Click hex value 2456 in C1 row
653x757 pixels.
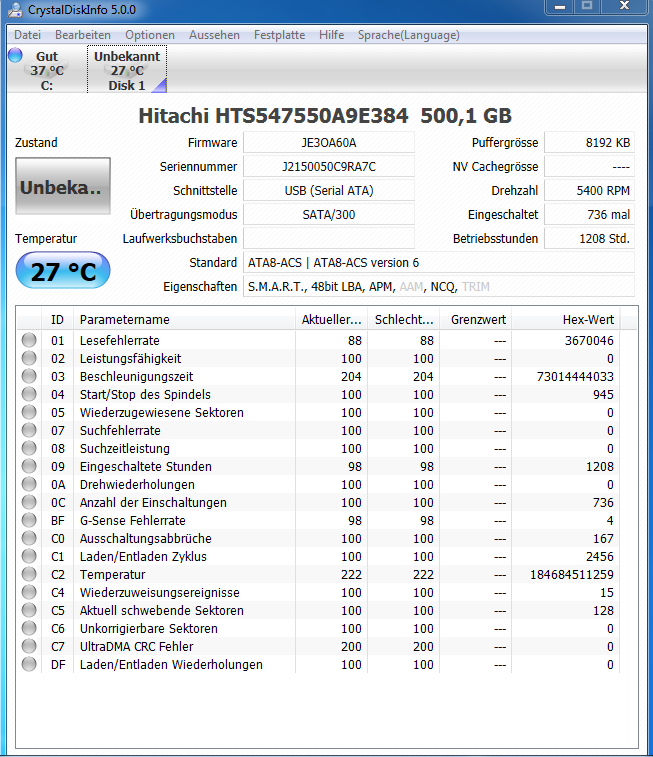pos(599,557)
